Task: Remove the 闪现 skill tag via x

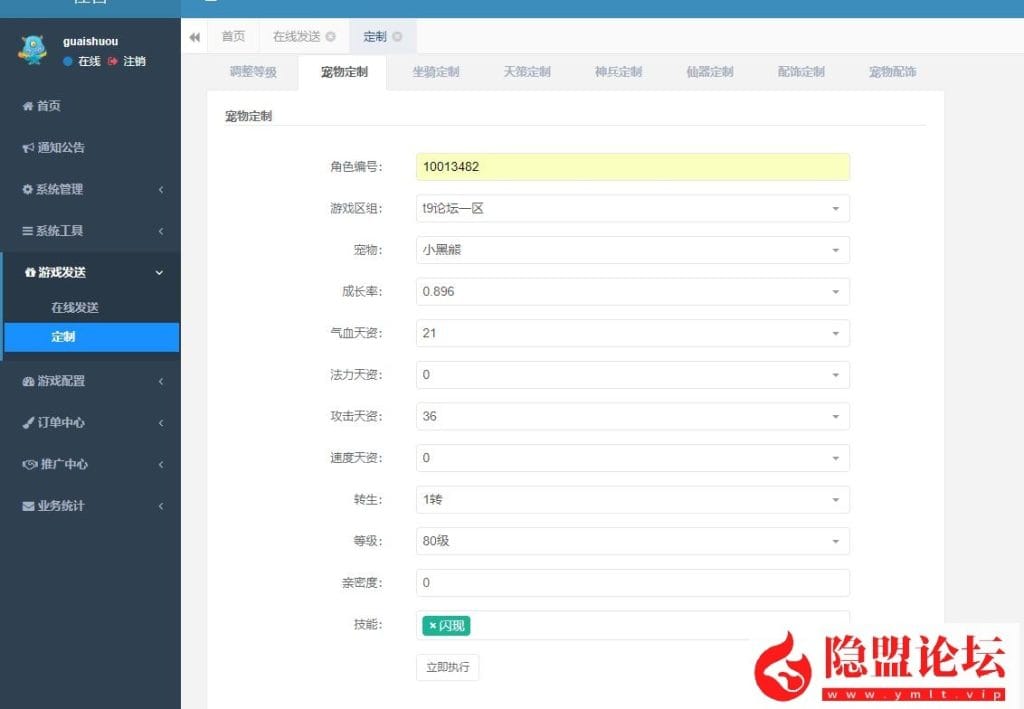Action: click(432, 626)
